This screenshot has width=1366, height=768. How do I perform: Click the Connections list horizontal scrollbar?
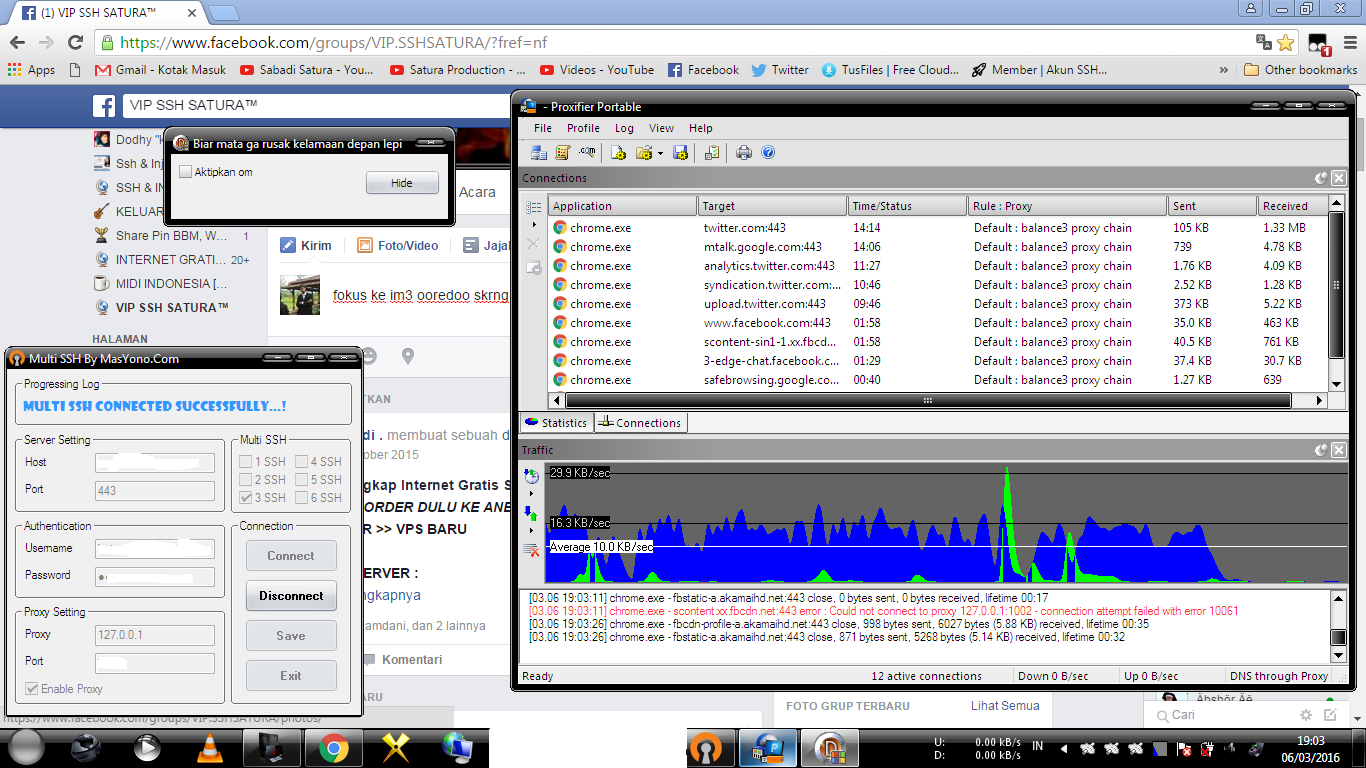click(928, 400)
